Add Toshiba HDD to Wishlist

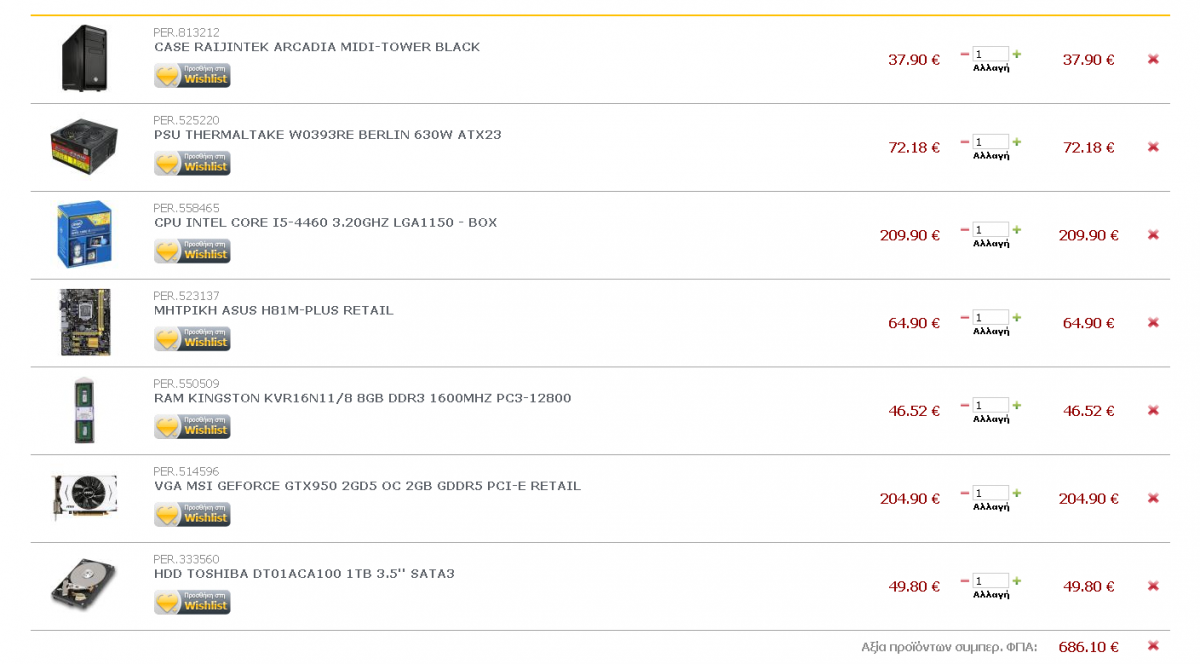[x=192, y=602]
